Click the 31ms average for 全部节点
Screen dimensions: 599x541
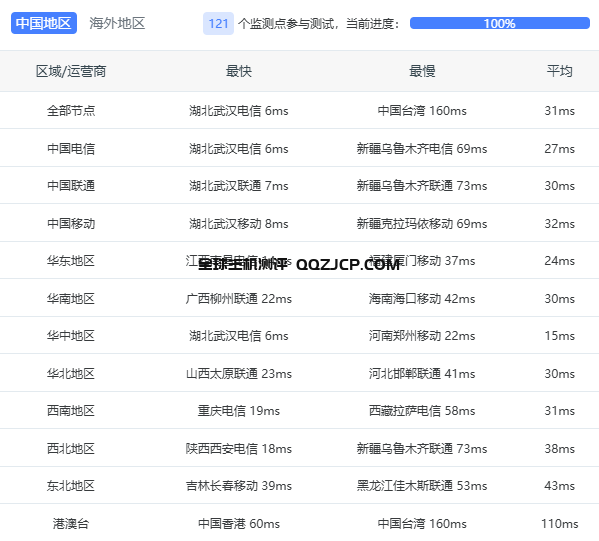560,111
